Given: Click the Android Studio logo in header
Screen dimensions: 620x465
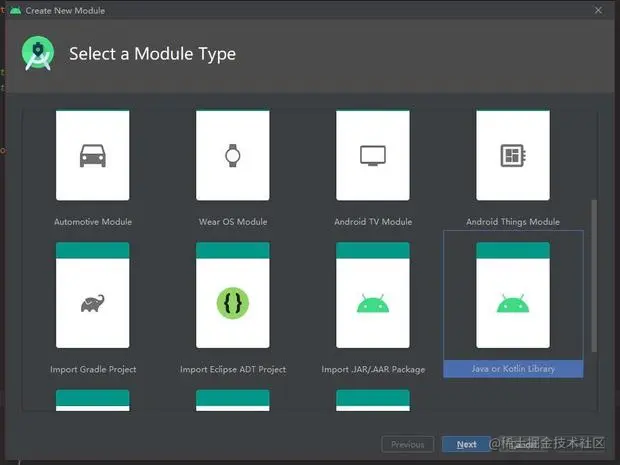Looking at the screenshot, I should (x=38, y=53).
